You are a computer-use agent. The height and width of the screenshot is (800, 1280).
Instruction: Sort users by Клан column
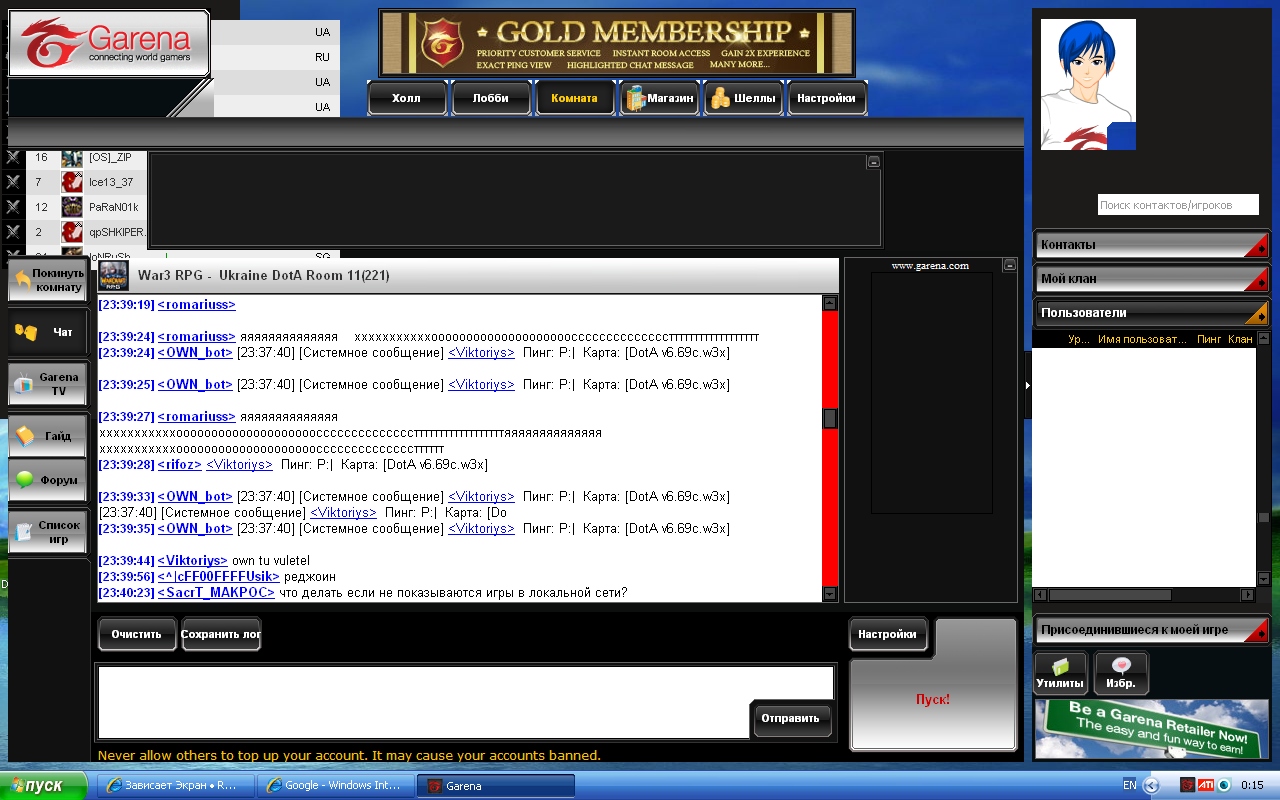click(x=1240, y=339)
